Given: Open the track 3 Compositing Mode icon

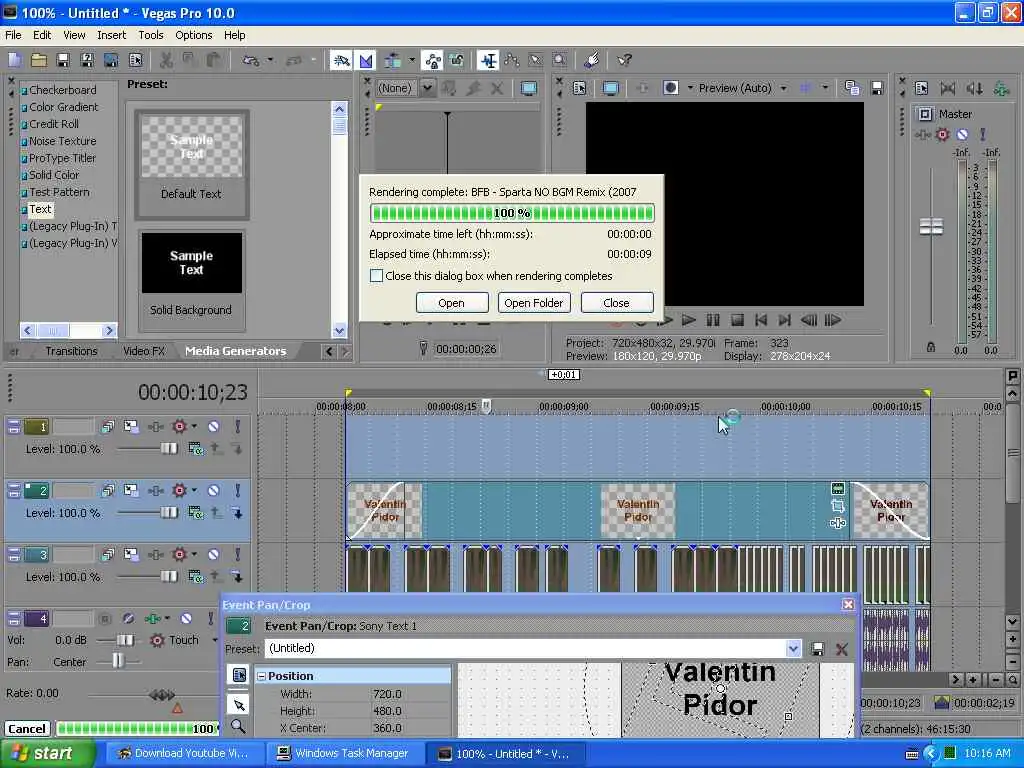Looking at the screenshot, I should pos(195,577).
